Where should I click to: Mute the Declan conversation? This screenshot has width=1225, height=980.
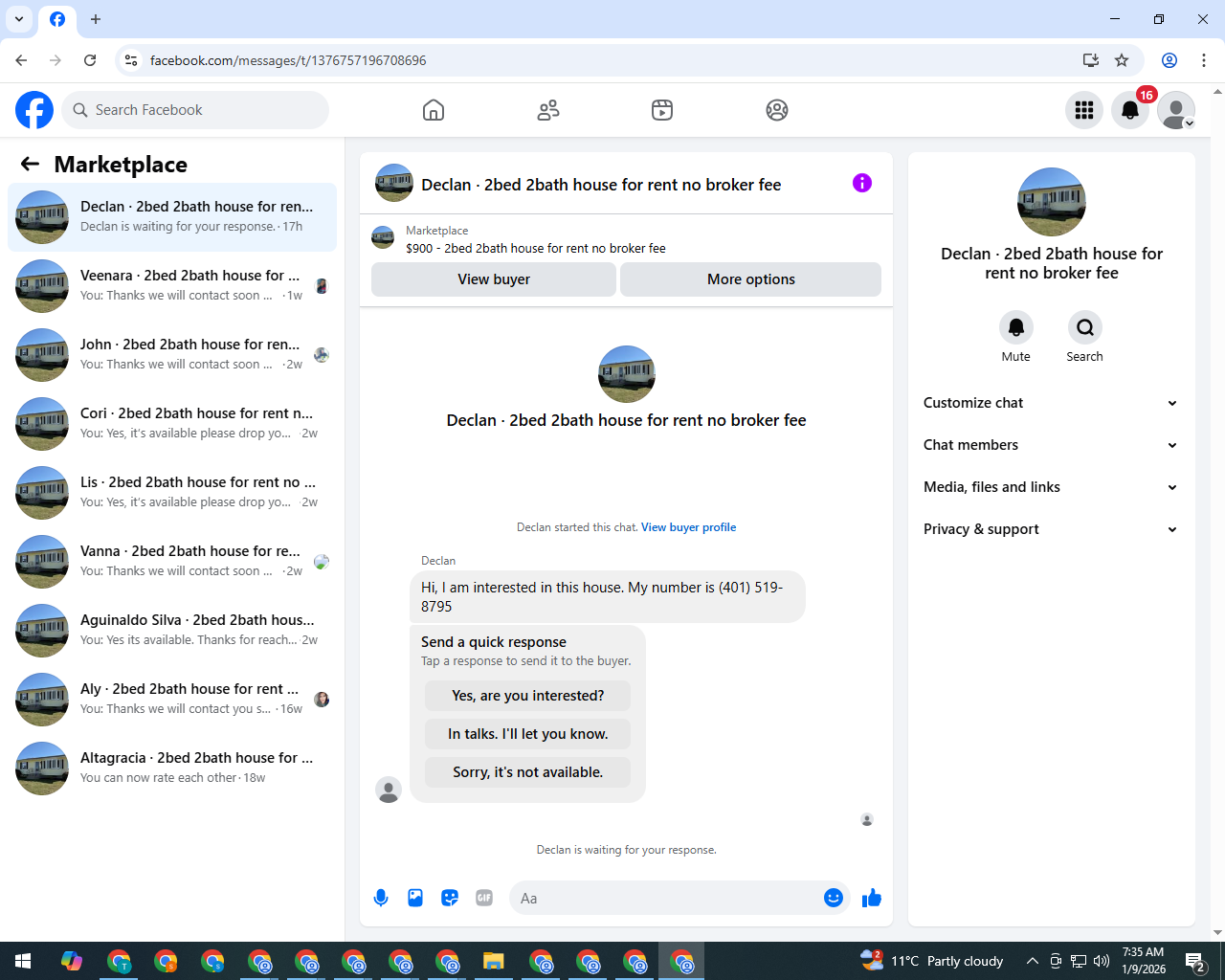(x=1016, y=327)
